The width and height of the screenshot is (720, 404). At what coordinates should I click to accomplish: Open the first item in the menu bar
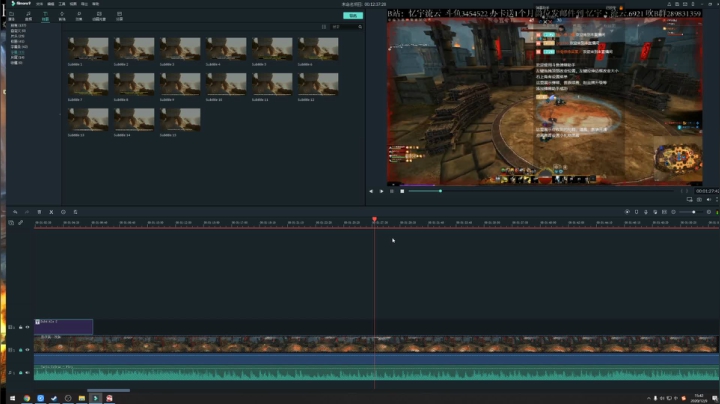pyautogui.click(x=39, y=4)
